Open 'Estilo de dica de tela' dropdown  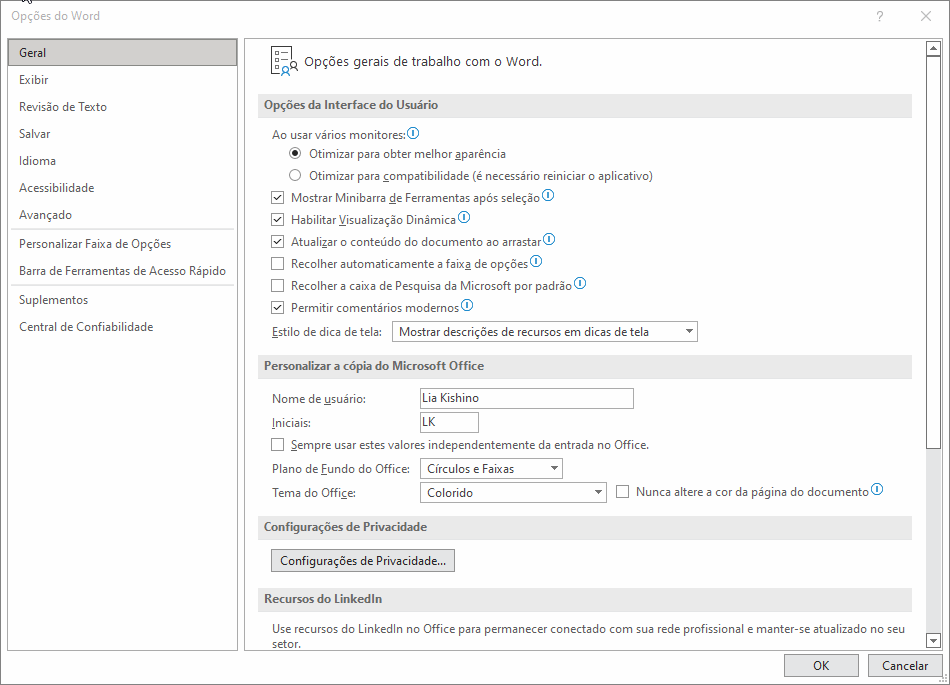[x=545, y=332]
